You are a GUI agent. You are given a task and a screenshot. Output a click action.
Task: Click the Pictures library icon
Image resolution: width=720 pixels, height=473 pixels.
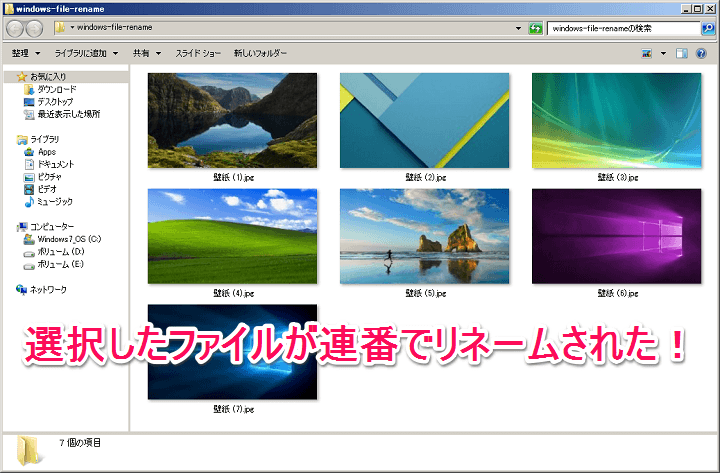point(29,177)
